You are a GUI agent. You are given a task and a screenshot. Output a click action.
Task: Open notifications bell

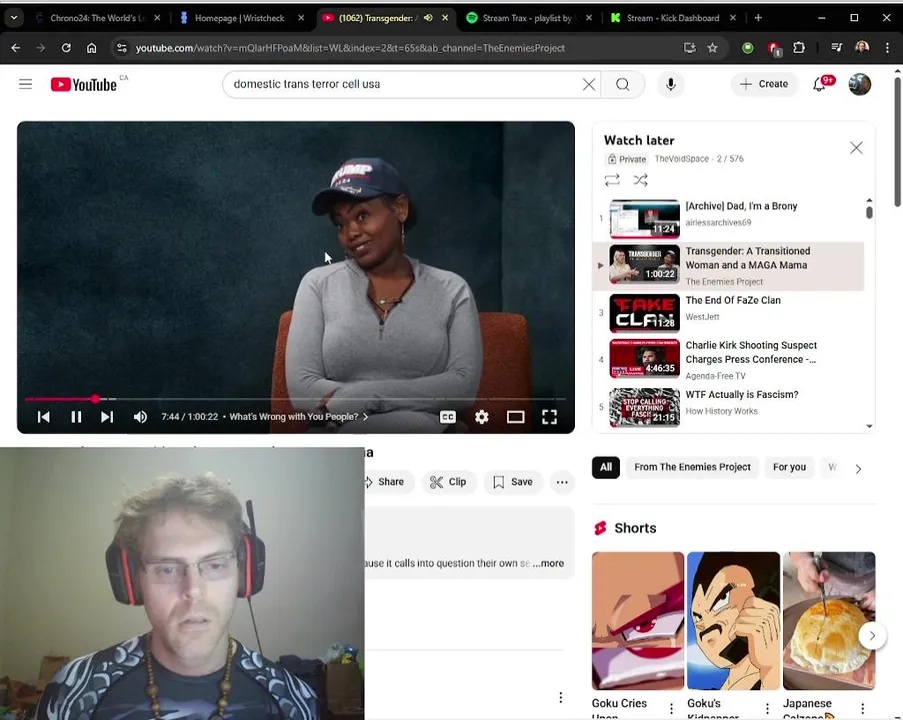[819, 85]
